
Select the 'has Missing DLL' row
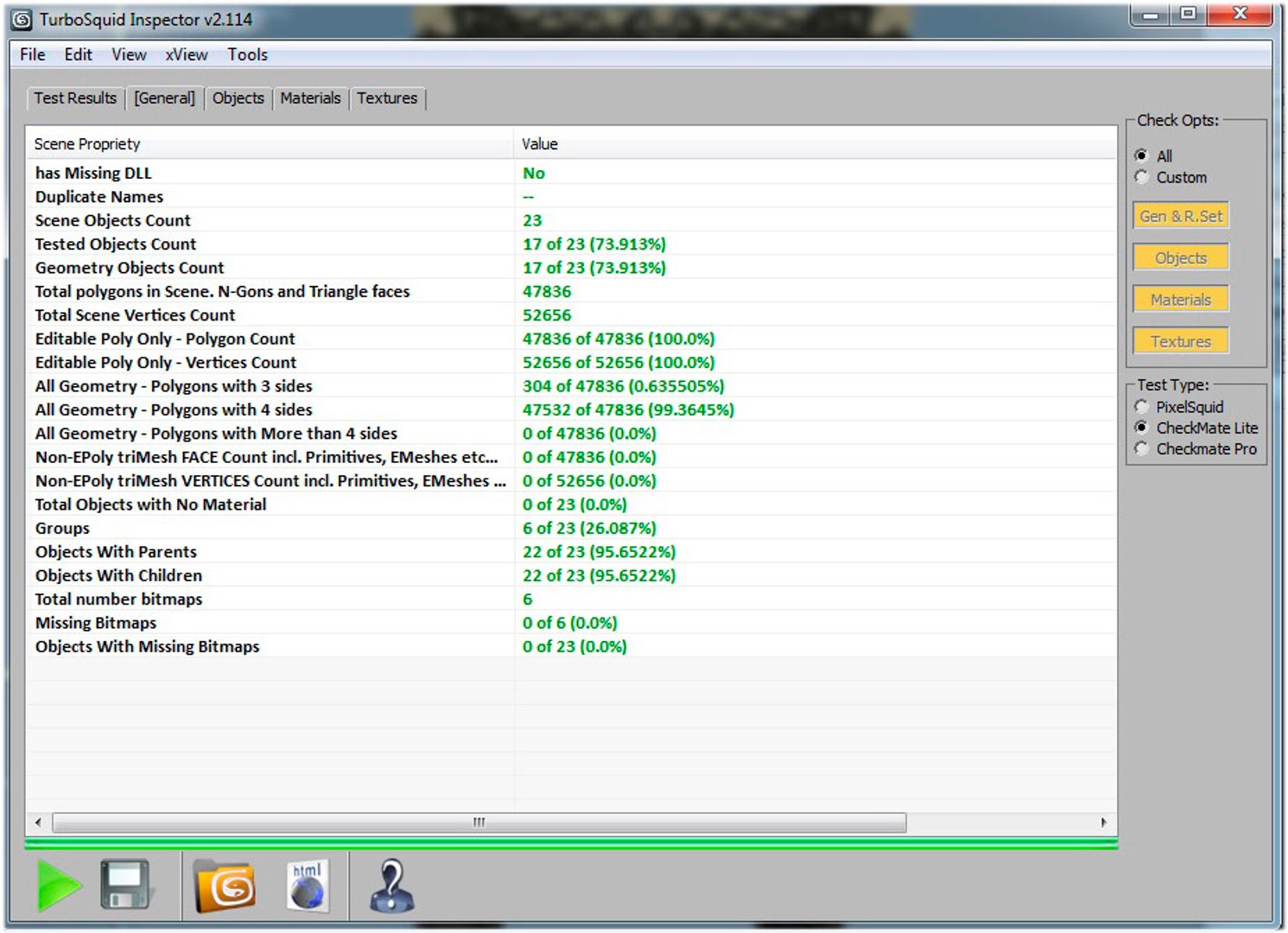click(571, 173)
